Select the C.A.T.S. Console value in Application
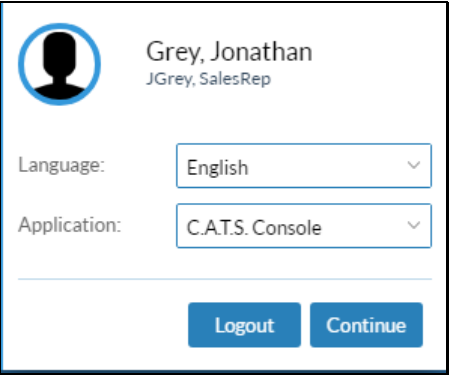This screenshot has height=375, width=449. coord(254,228)
